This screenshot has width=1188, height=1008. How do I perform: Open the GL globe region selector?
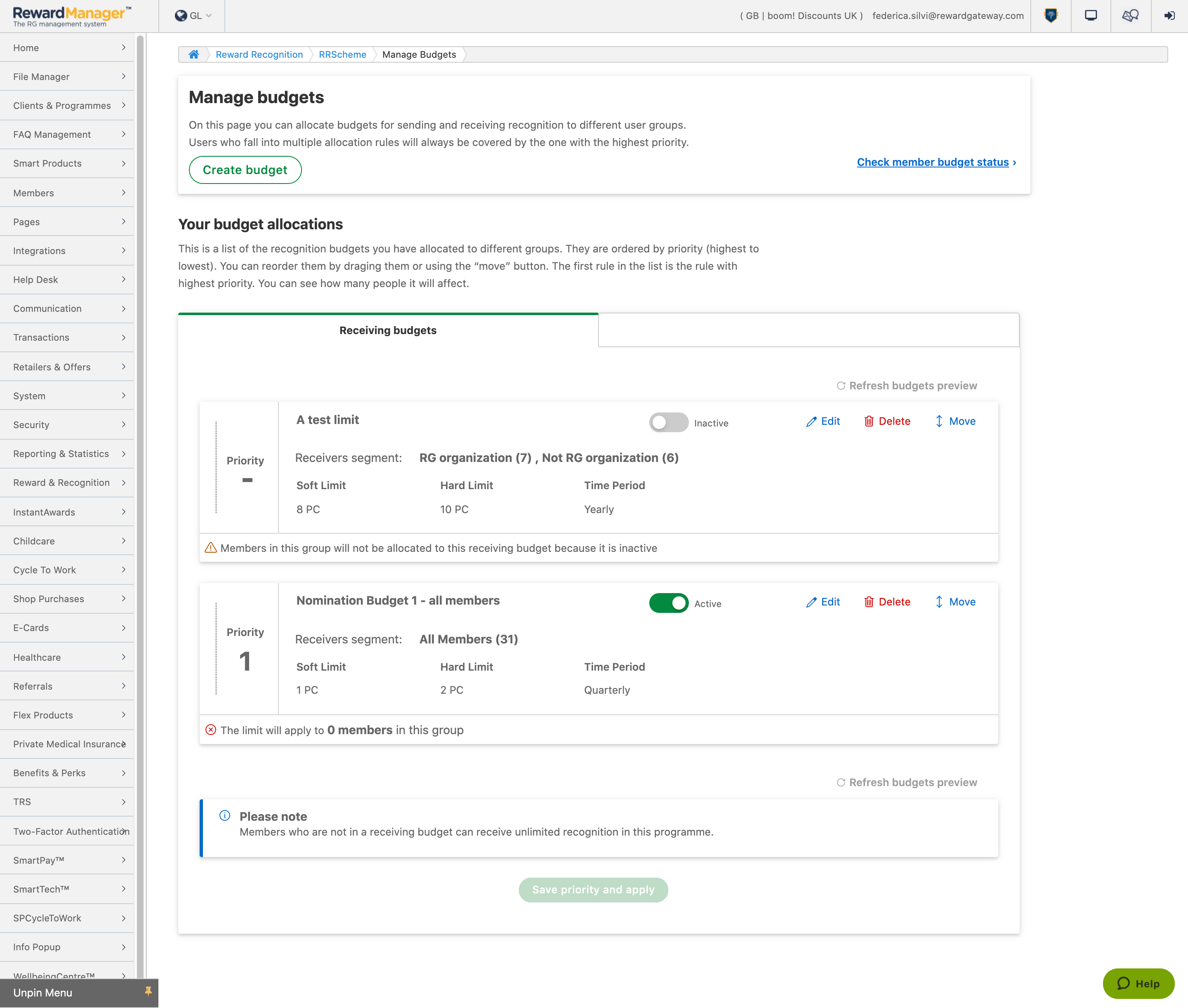[x=193, y=16]
